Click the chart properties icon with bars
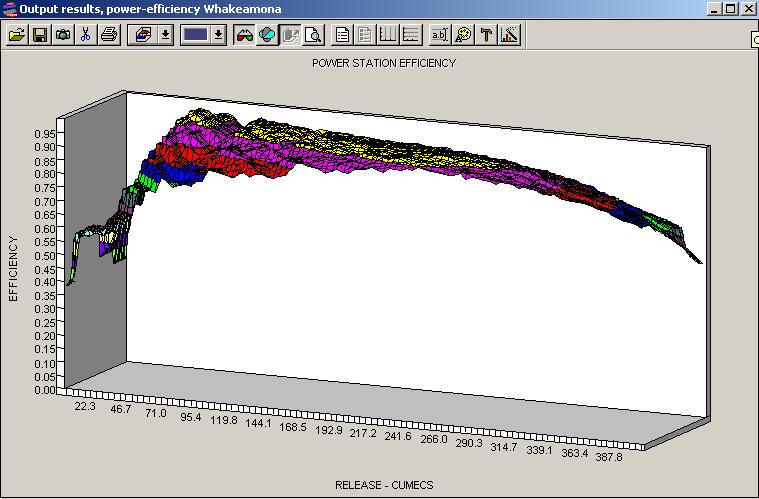 (x=509, y=35)
